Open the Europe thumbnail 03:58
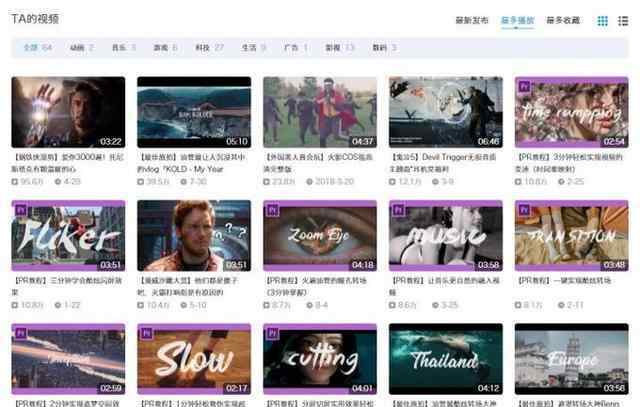This screenshot has height=407, width=640. click(x=571, y=359)
